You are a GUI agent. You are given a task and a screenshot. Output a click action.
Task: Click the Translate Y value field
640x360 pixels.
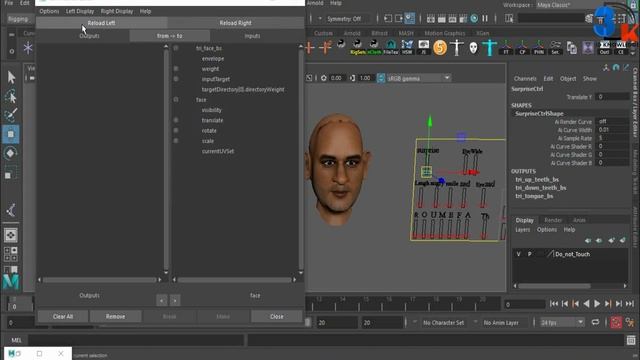coord(612,97)
